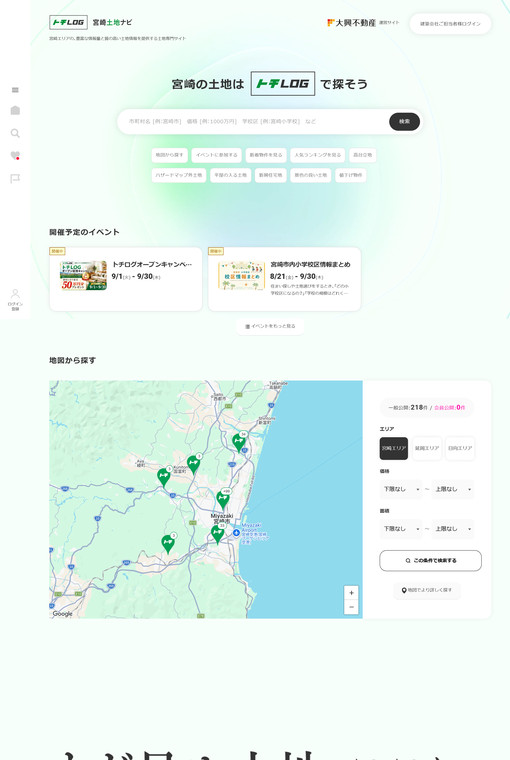Screen dimensions: 510x760
Task: Click the 平屋の入る土地 quick tag
Action: 230,175
